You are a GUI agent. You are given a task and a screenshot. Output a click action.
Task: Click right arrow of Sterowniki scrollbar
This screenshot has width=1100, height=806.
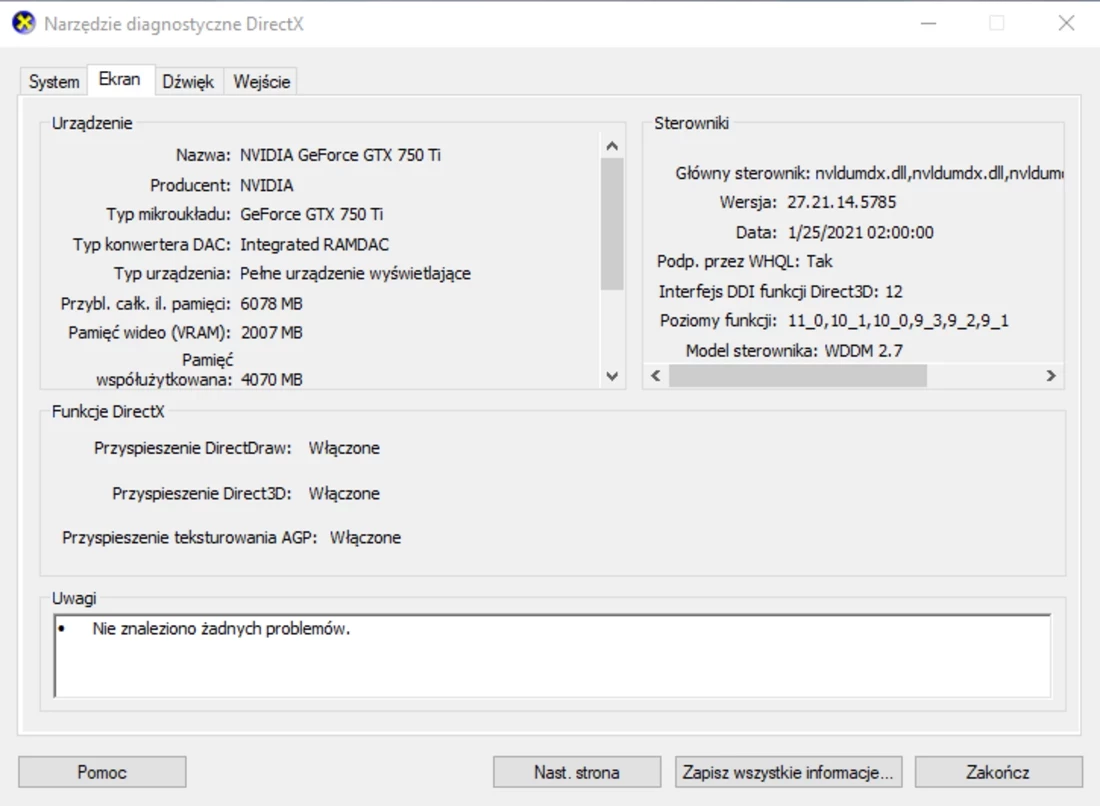click(x=1051, y=375)
